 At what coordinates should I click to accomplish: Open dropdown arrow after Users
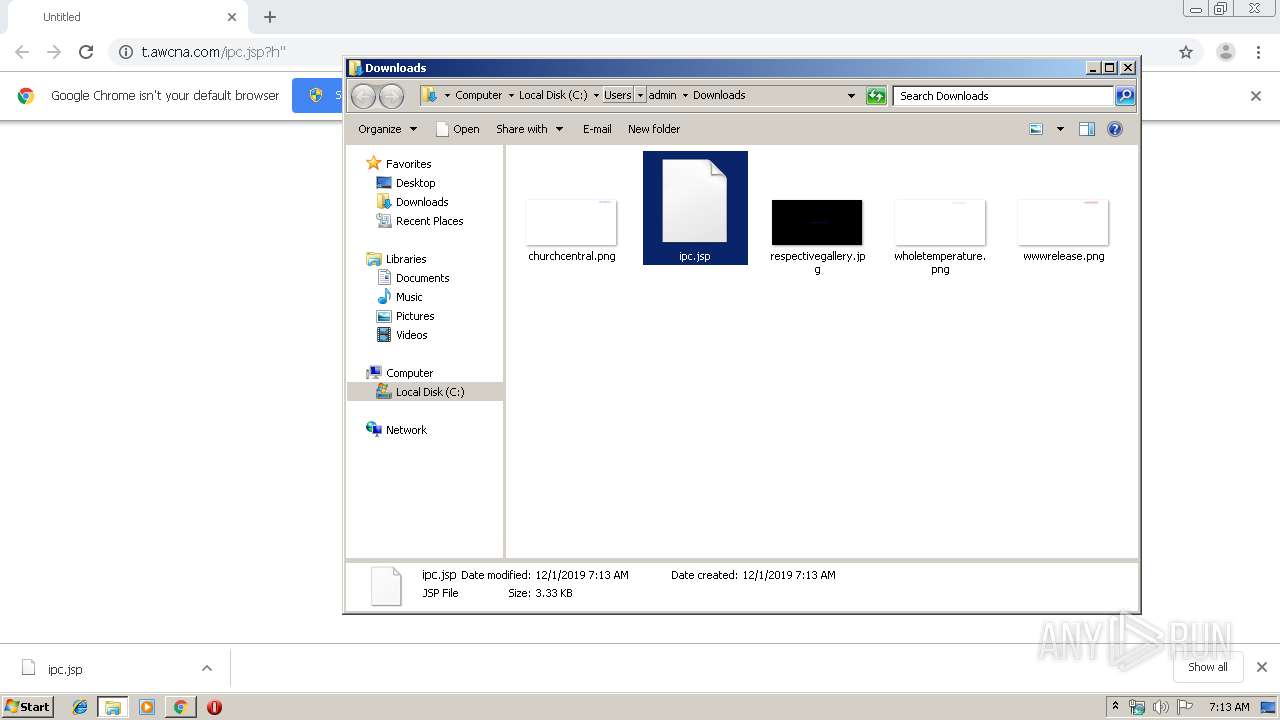[x=640, y=96]
